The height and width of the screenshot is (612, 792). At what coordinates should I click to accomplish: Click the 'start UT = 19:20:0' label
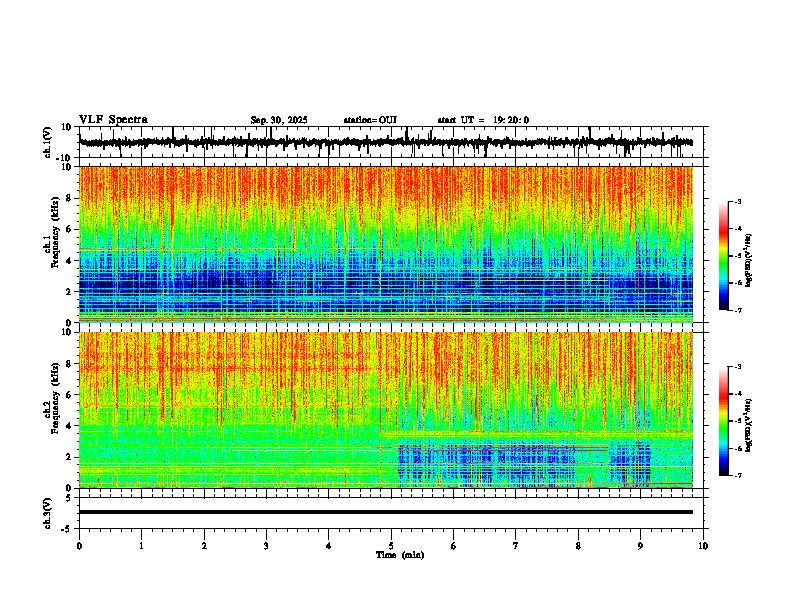(x=483, y=120)
